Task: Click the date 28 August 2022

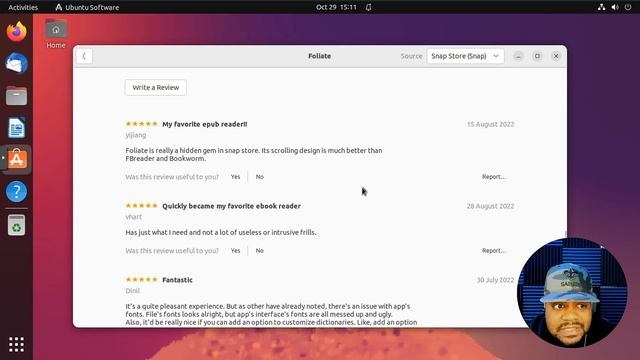Action: [490, 206]
